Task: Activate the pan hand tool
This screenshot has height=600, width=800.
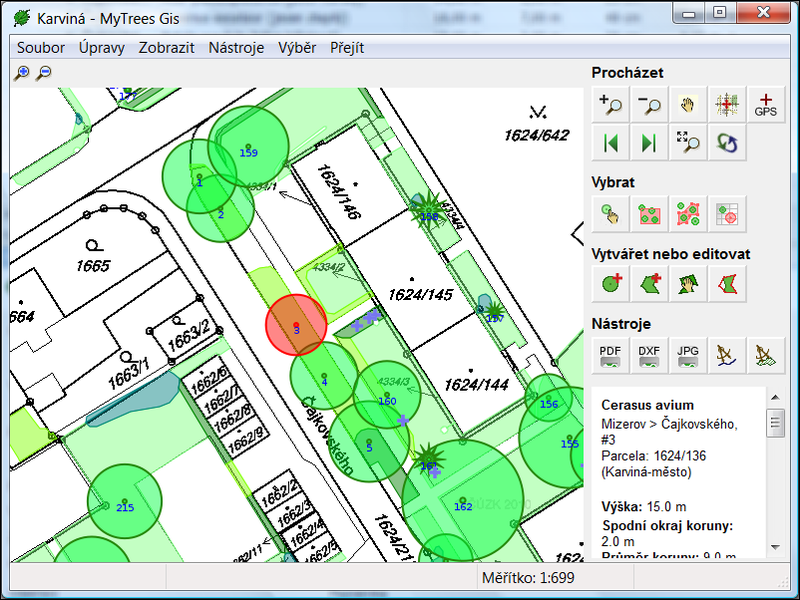Action: click(688, 105)
